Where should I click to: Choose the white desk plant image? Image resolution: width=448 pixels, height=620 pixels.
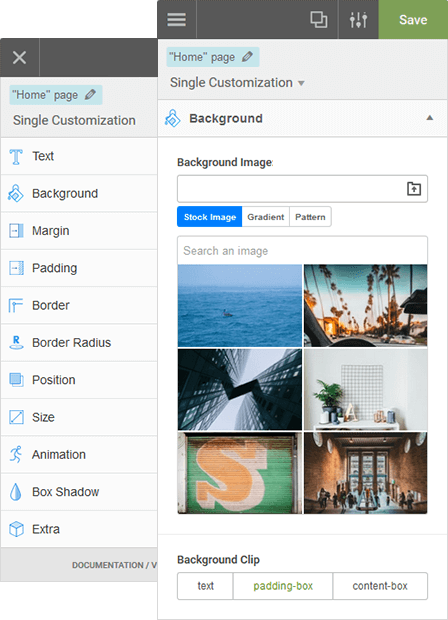point(365,389)
